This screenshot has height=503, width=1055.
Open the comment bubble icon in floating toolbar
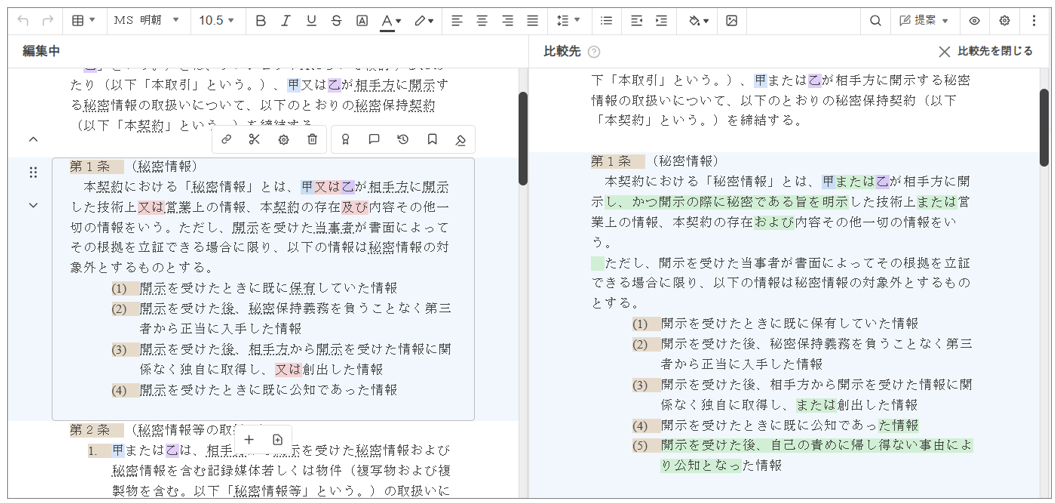click(374, 140)
